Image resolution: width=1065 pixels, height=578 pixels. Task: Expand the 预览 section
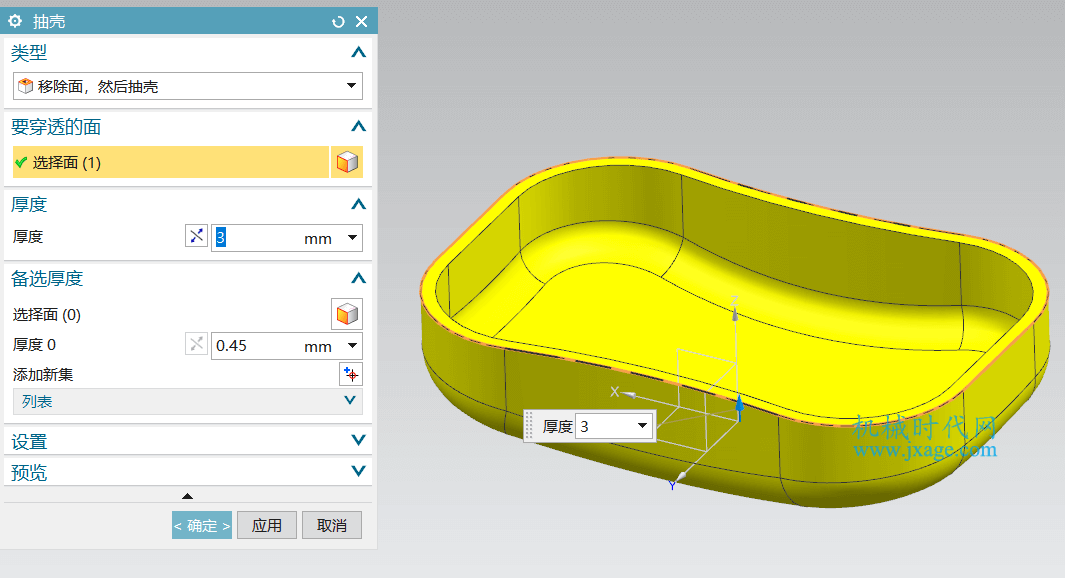click(359, 471)
